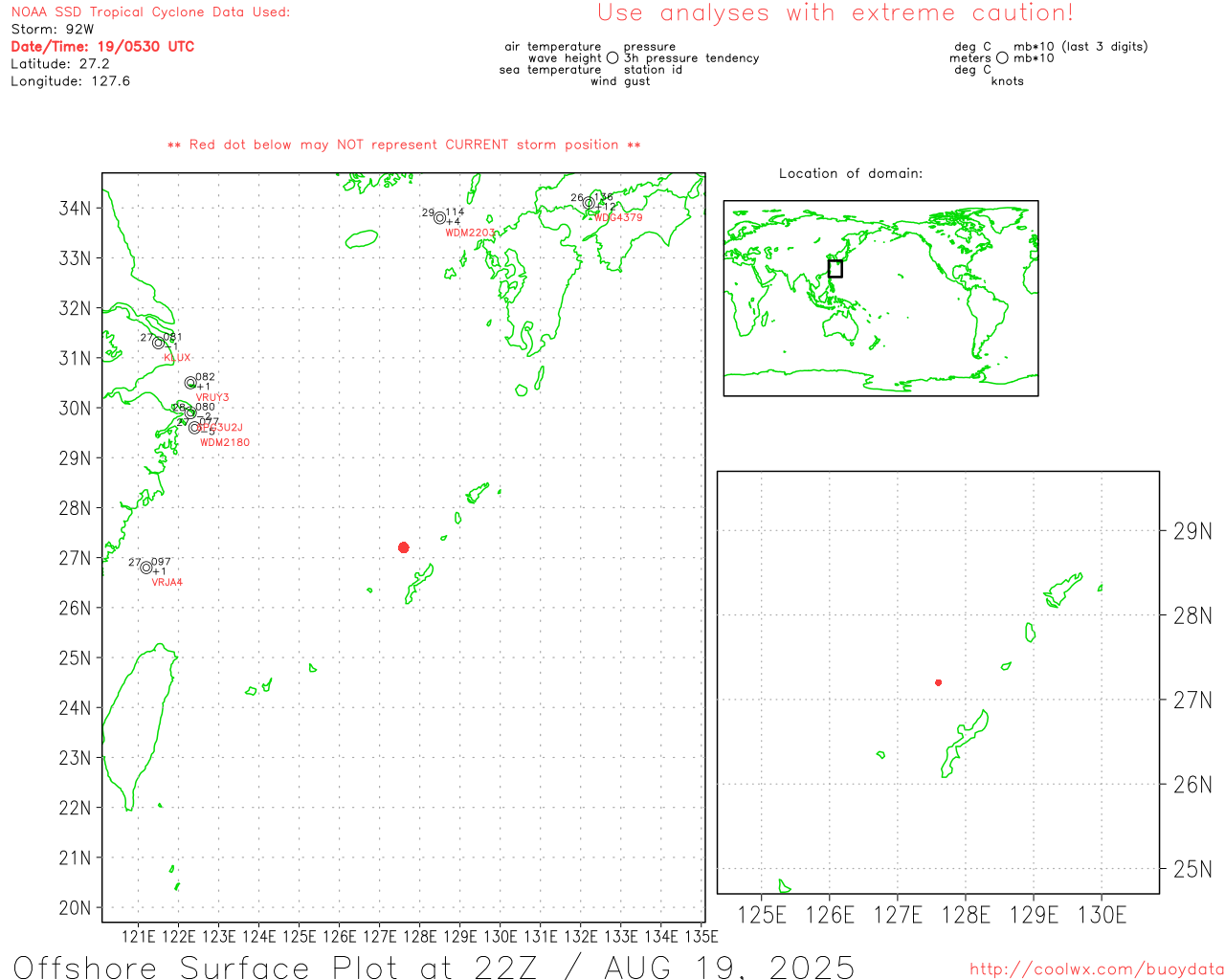Click the Use analyses with extreme caution warning
This screenshot has width=1225, height=980.
(x=835, y=13)
